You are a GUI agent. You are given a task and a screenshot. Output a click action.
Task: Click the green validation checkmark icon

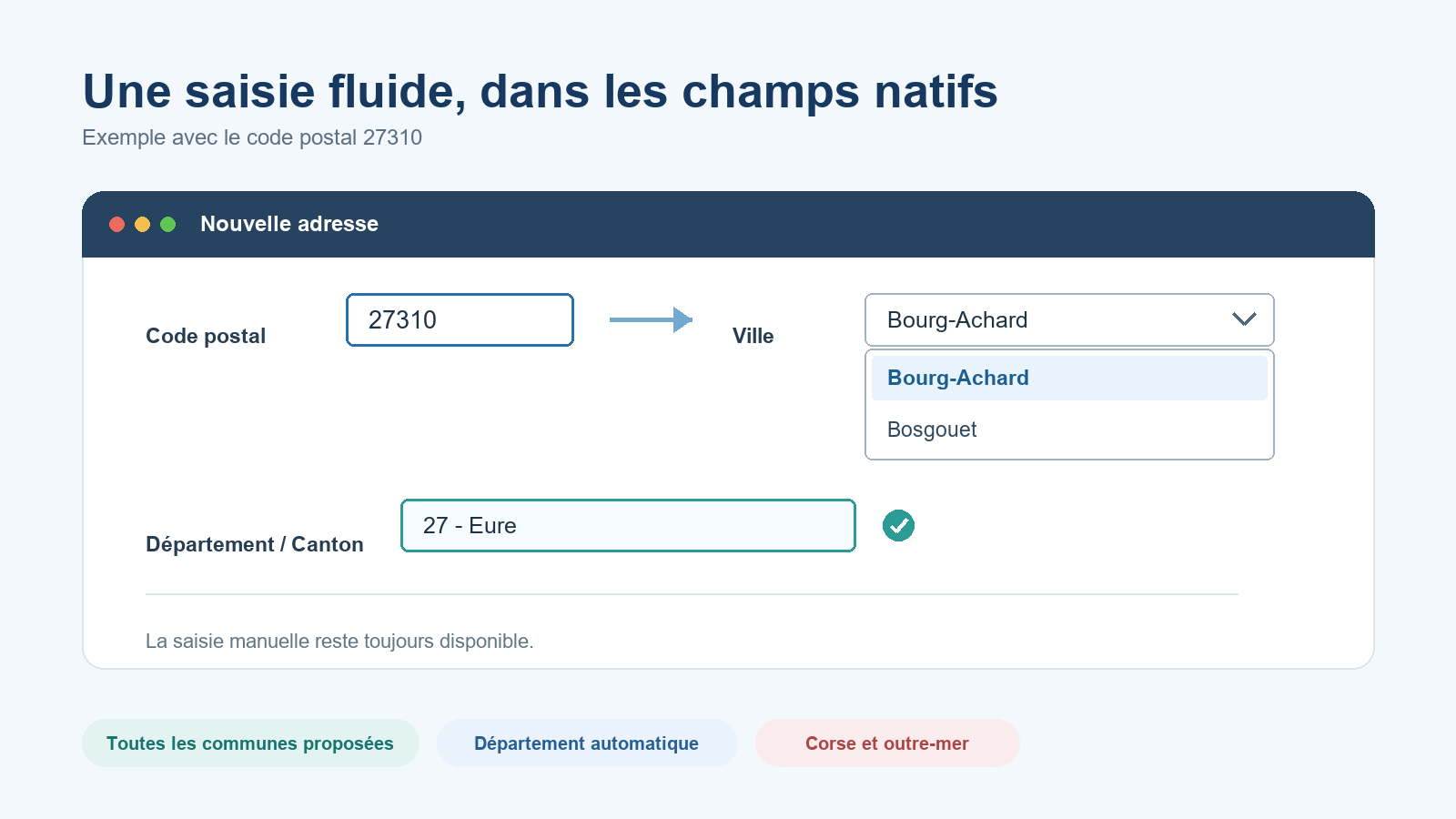pos(898,525)
